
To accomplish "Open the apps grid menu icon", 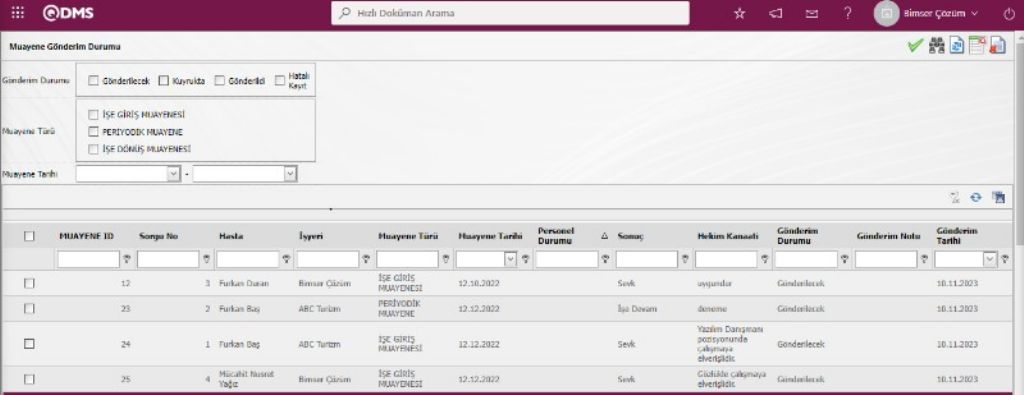I will (x=18, y=12).
